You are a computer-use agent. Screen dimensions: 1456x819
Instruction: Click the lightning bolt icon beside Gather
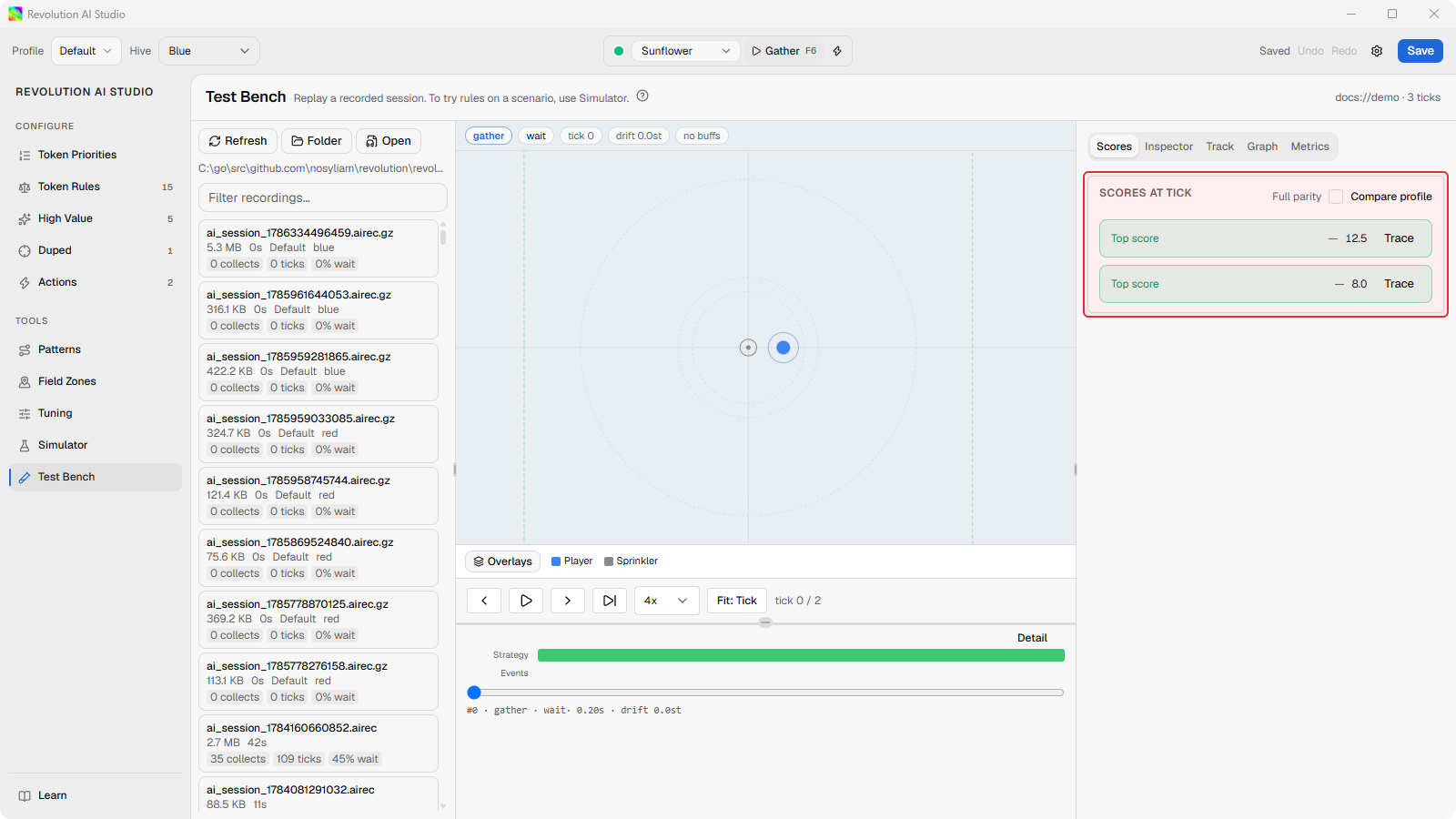[x=837, y=51]
